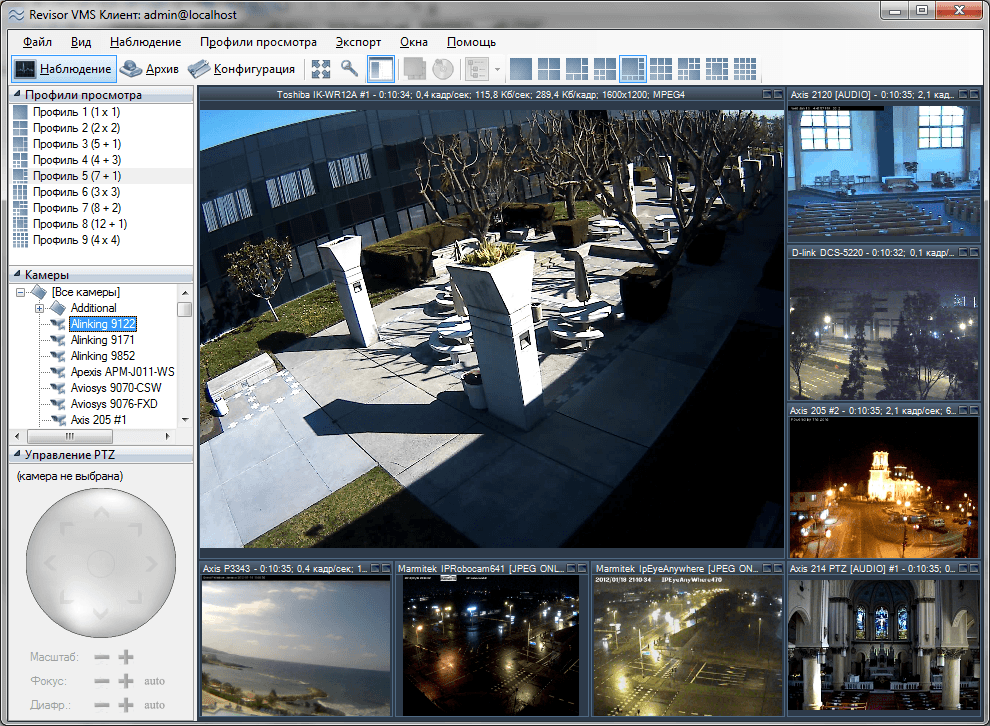
Task: Open the Профили просмотра menu
Action: [257, 42]
